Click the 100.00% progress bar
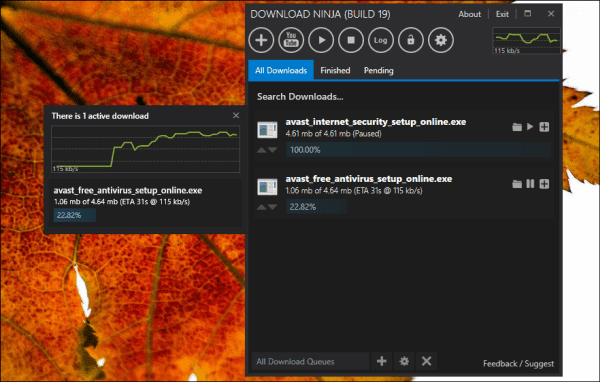This screenshot has height=382, width=600. coord(419,150)
